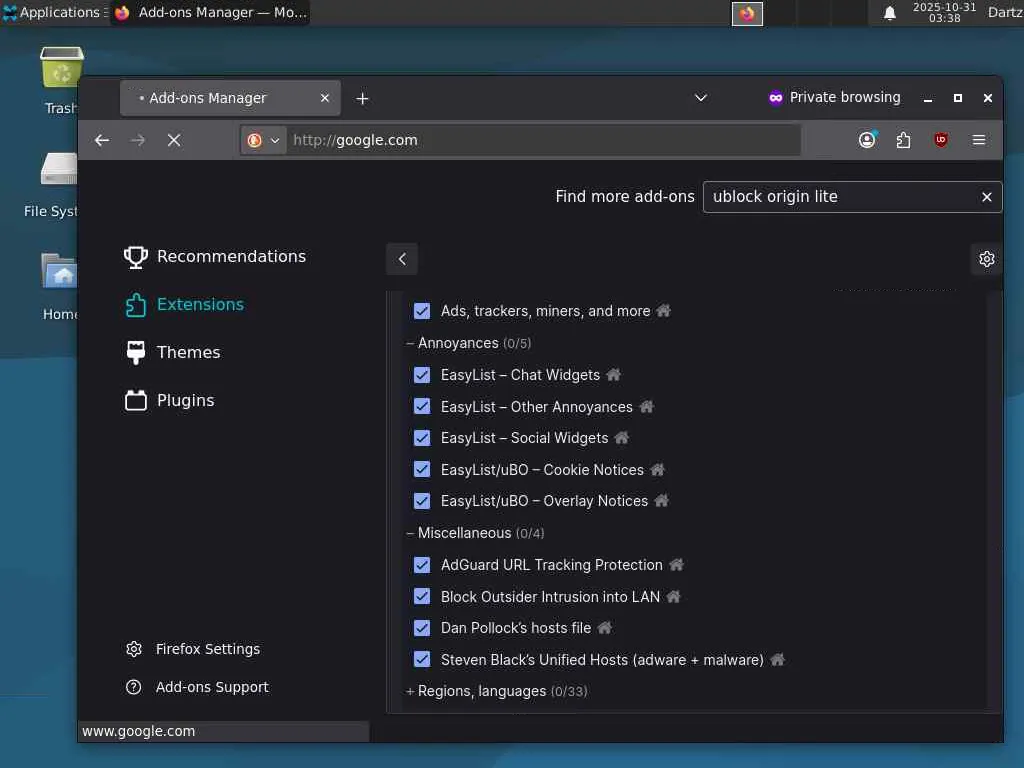The image size is (1024, 768).
Task: Click the Add-ons Manager taskbar button
Action: point(210,12)
